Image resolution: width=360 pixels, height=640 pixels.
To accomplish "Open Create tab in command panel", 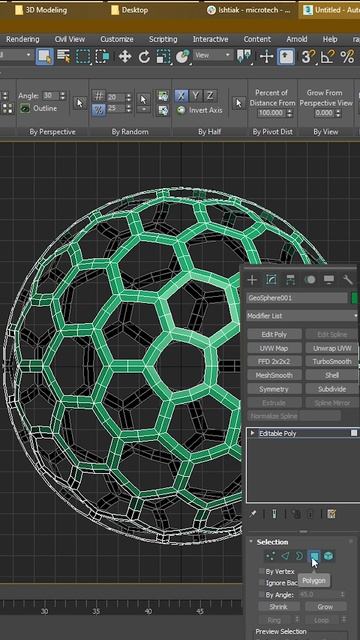I will coord(252,280).
